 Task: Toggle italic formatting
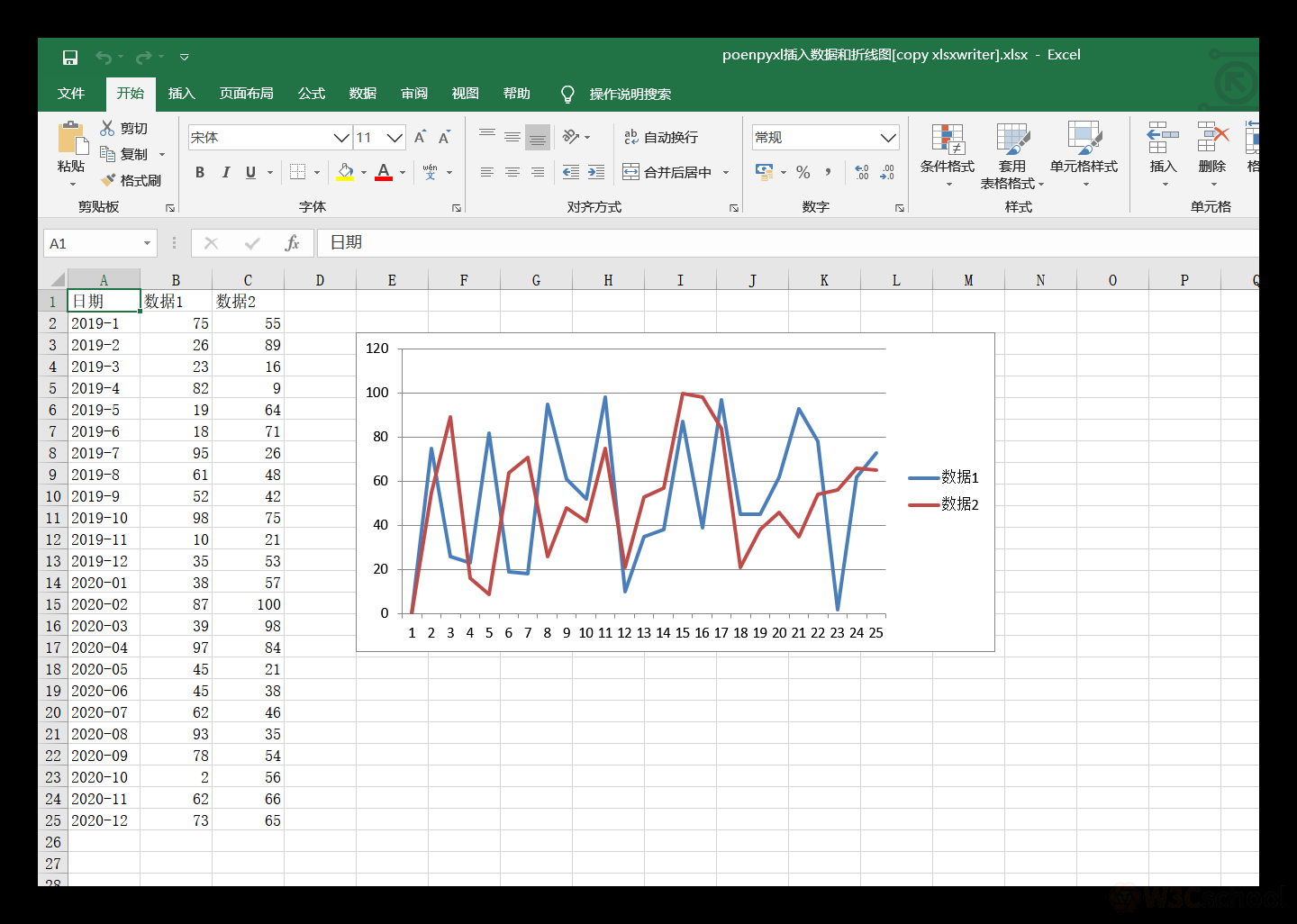click(x=226, y=172)
